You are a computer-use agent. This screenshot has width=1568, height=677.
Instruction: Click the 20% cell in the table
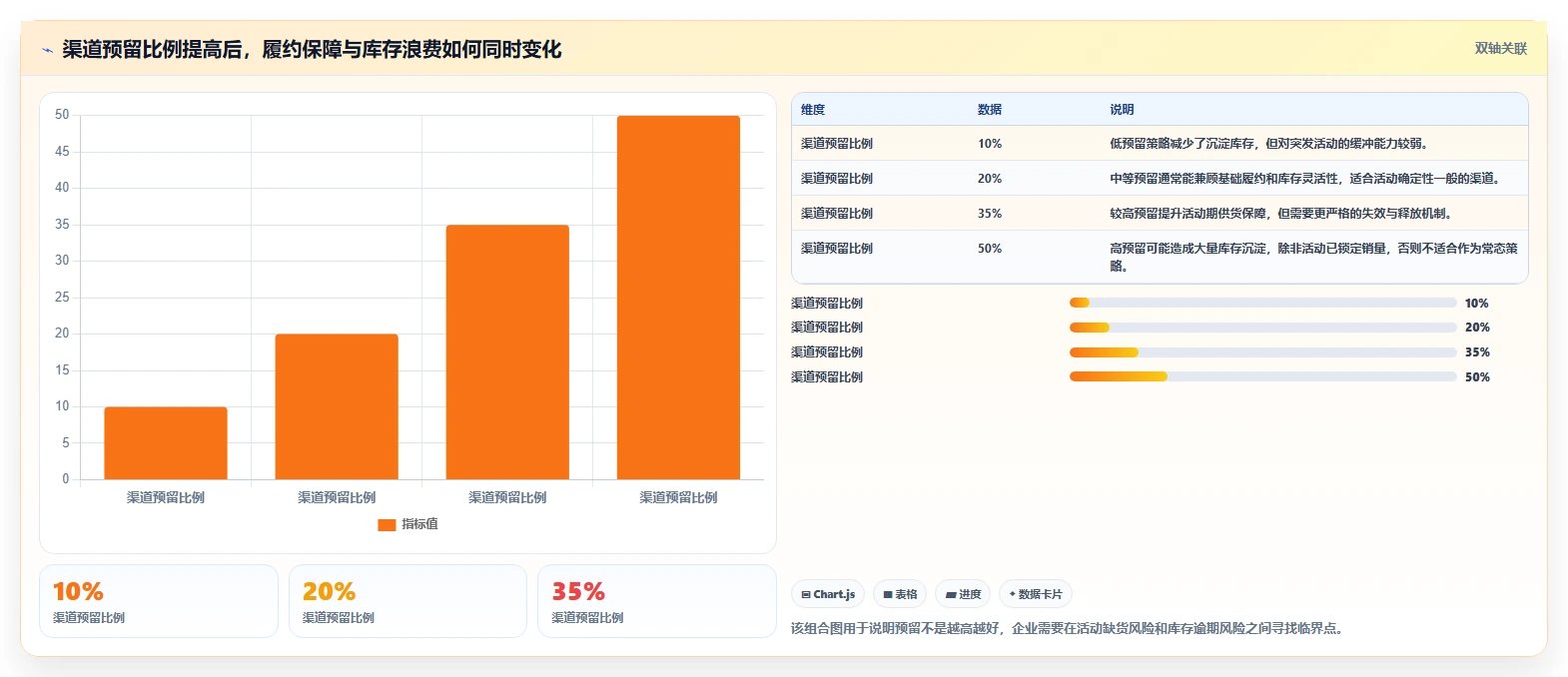990,179
